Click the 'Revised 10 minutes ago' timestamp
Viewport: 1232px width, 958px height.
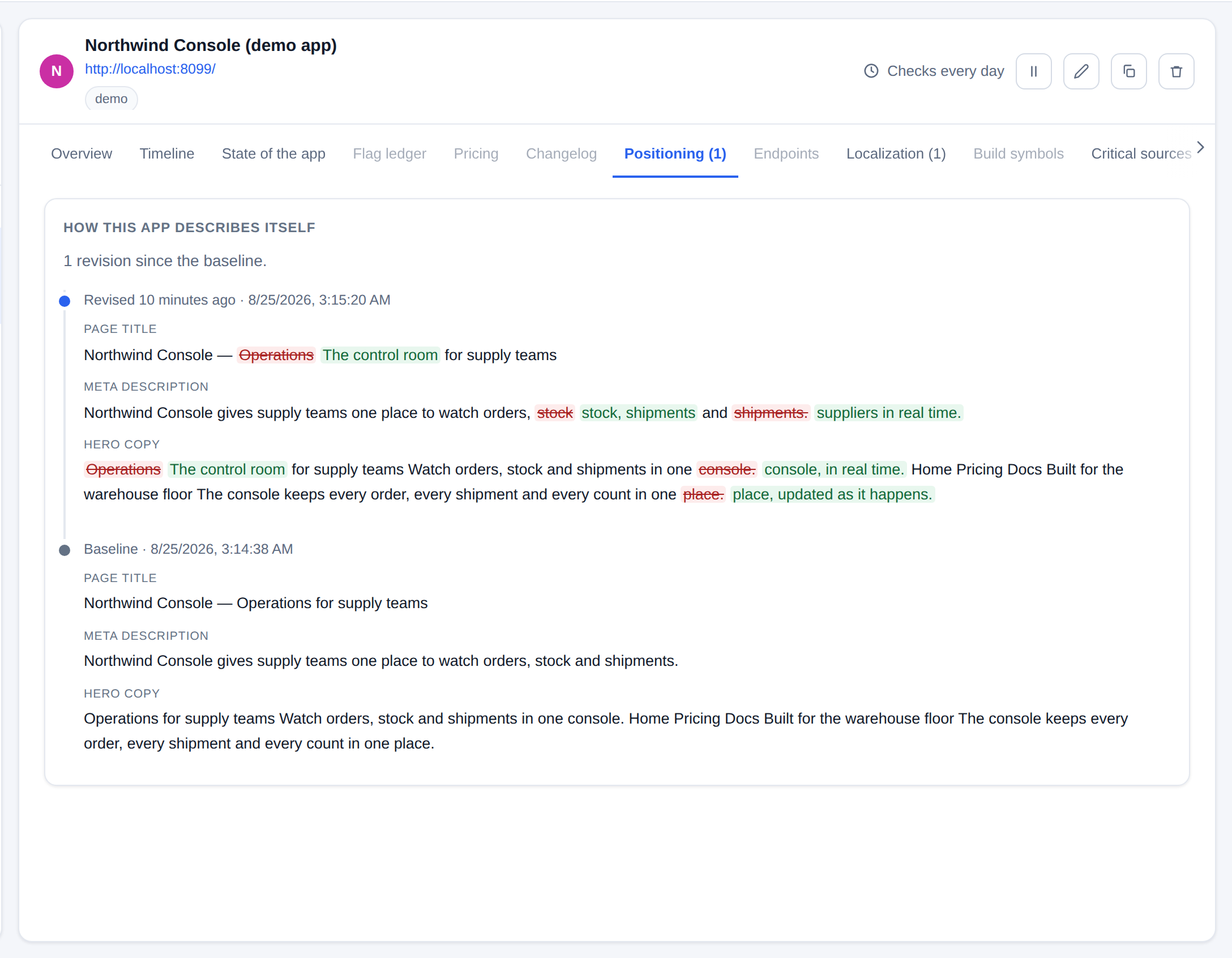(x=160, y=300)
